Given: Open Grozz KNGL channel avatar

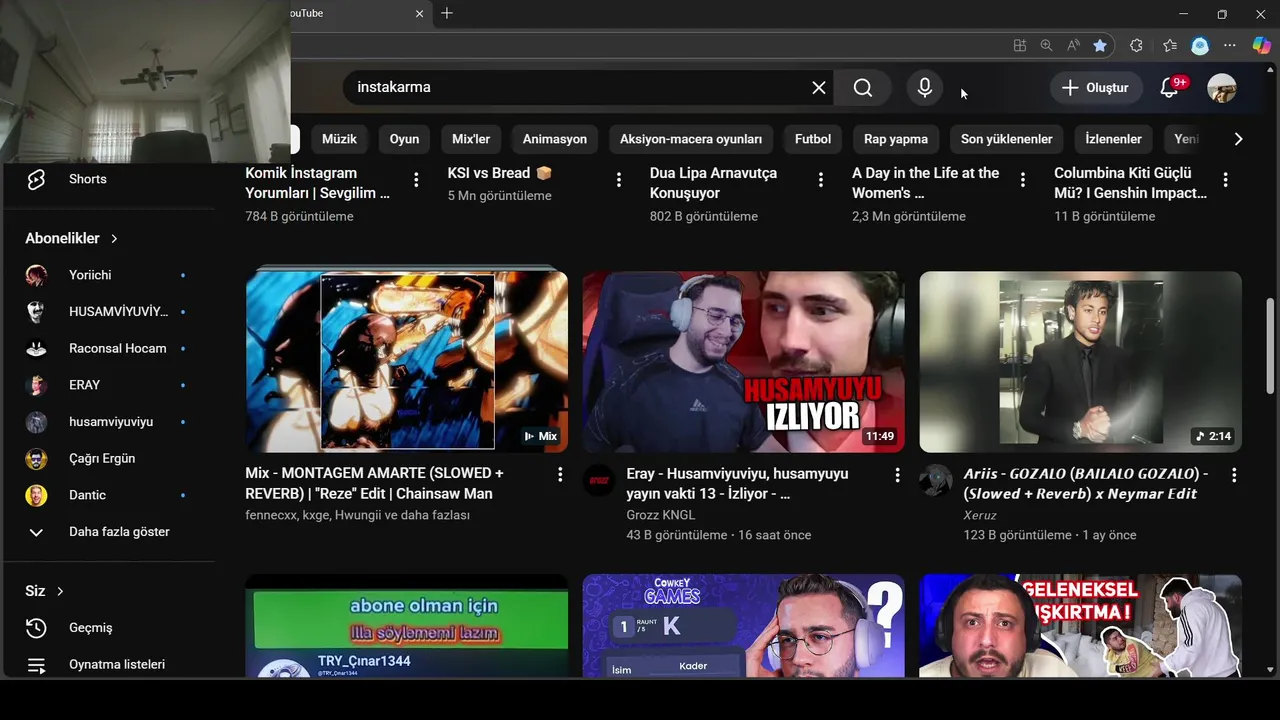Looking at the screenshot, I should tap(599, 481).
